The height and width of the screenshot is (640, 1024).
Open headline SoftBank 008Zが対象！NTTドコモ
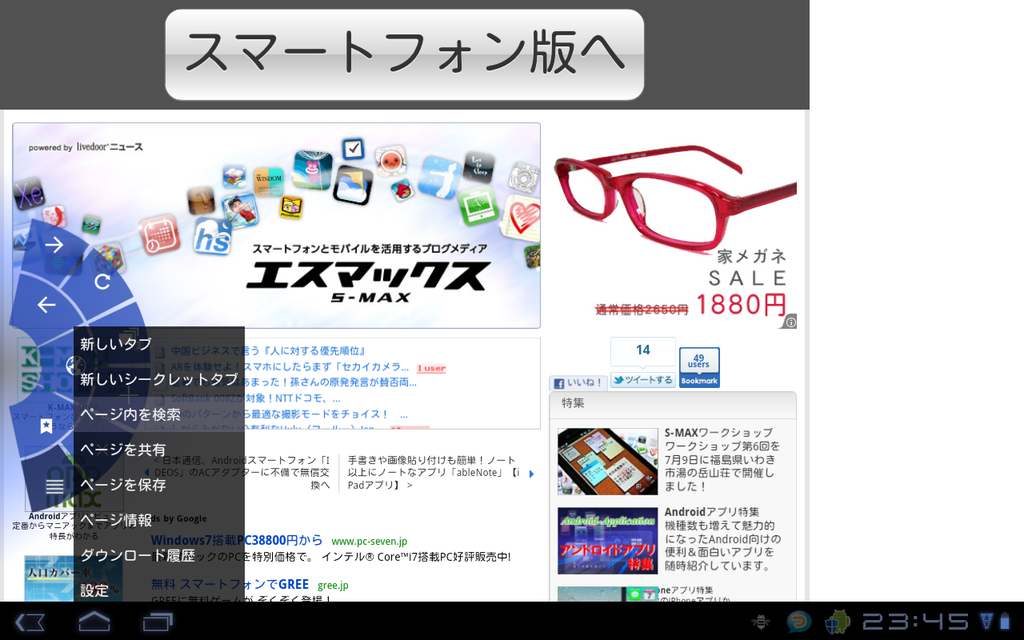tap(255, 398)
